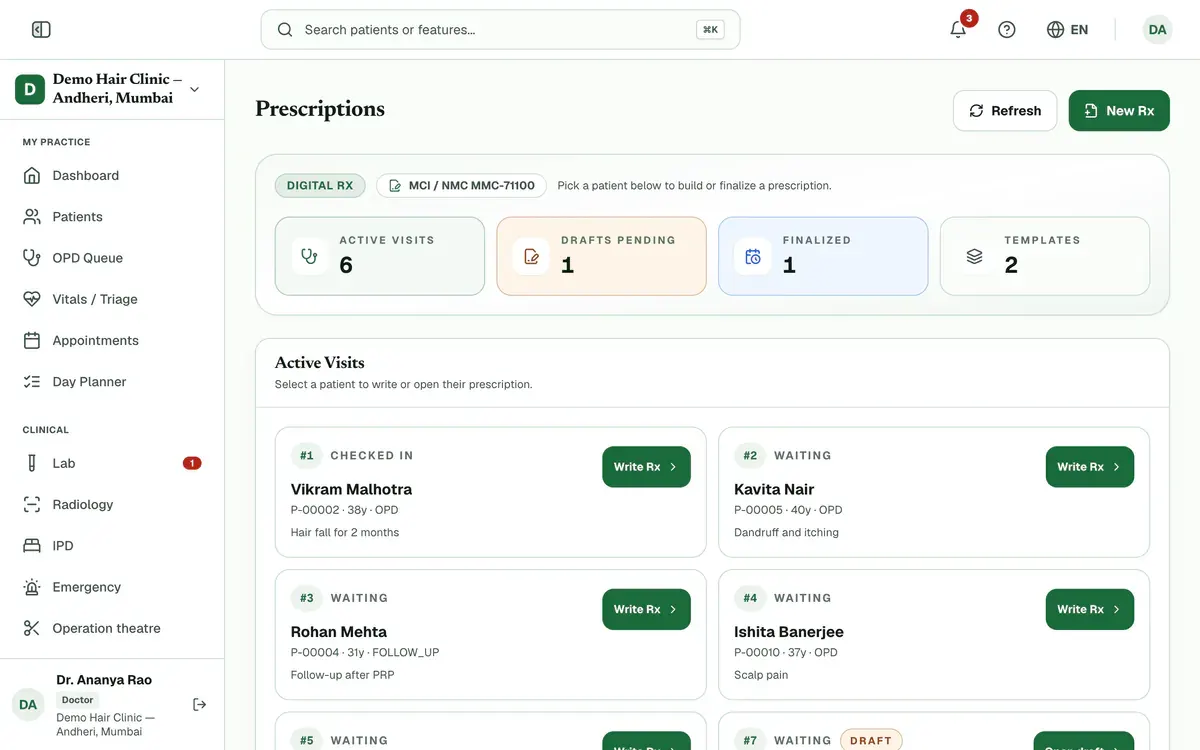This screenshot has width=1200, height=750.
Task: Click patient name Kavita Nair
Action: (774, 490)
